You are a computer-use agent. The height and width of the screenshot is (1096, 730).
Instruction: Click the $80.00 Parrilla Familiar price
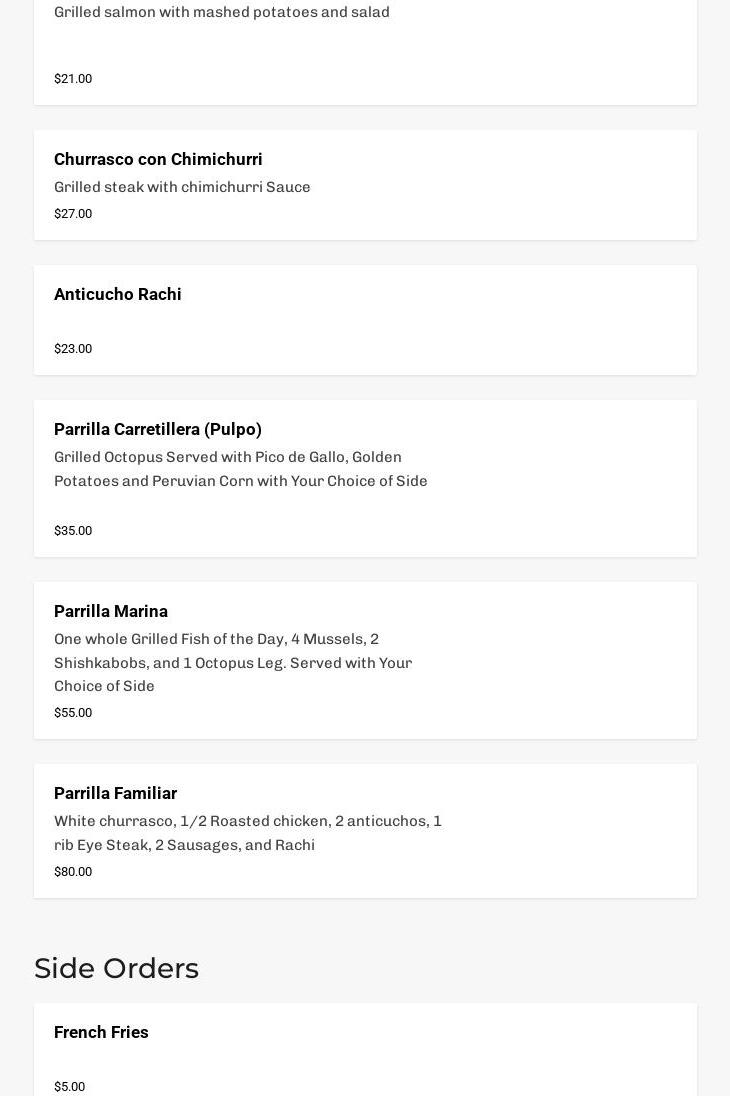pyautogui.click(x=73, y=872)
